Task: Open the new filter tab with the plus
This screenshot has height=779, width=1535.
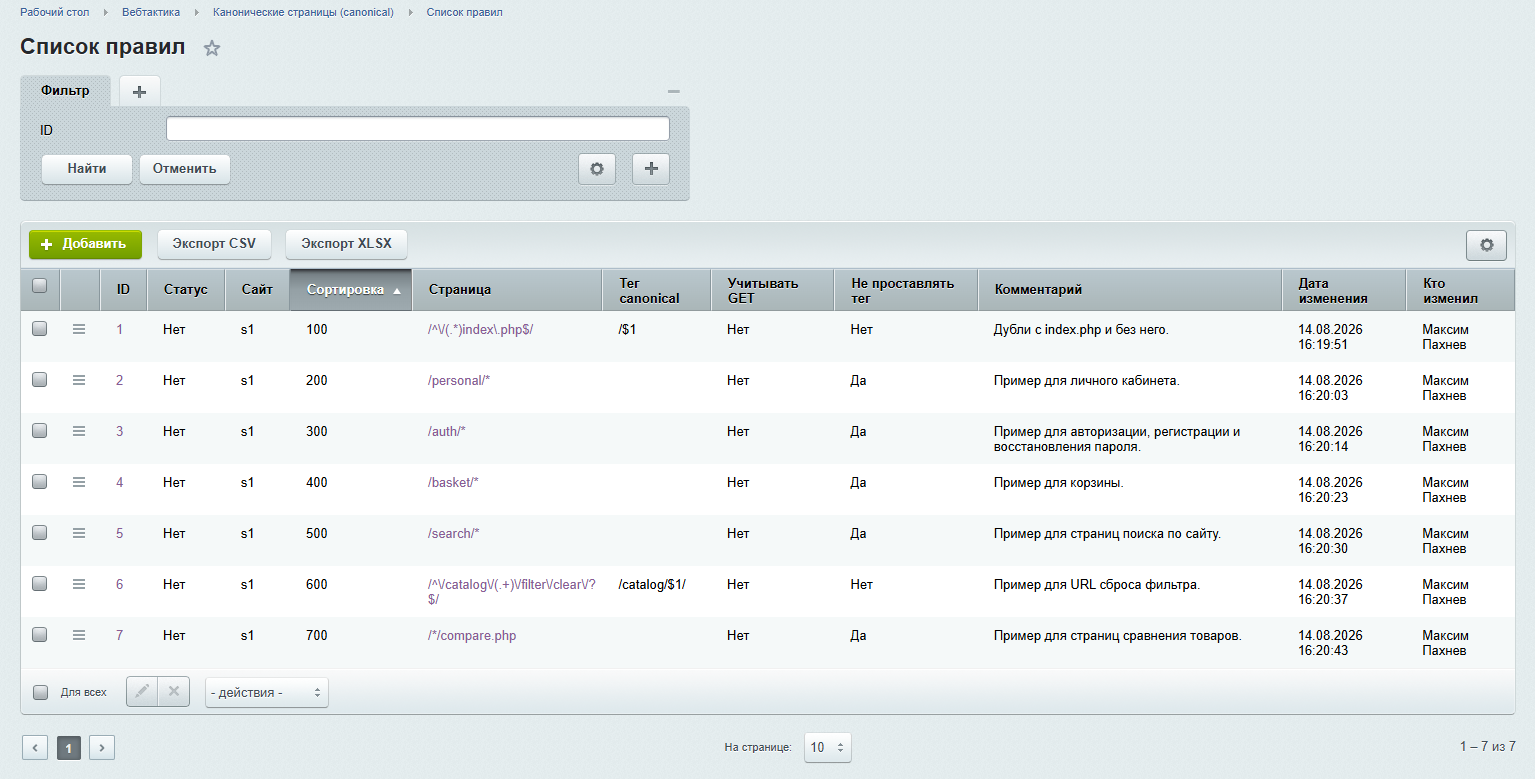Action: coord(140,91)
